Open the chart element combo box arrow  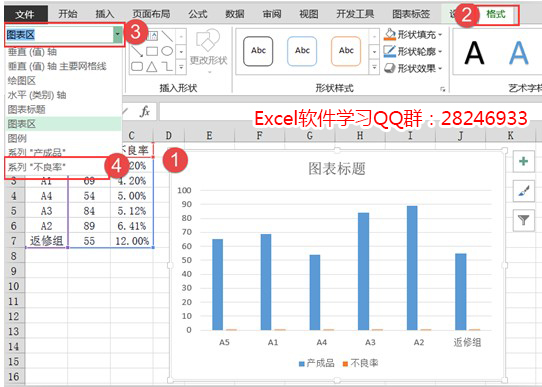(118, 34)
